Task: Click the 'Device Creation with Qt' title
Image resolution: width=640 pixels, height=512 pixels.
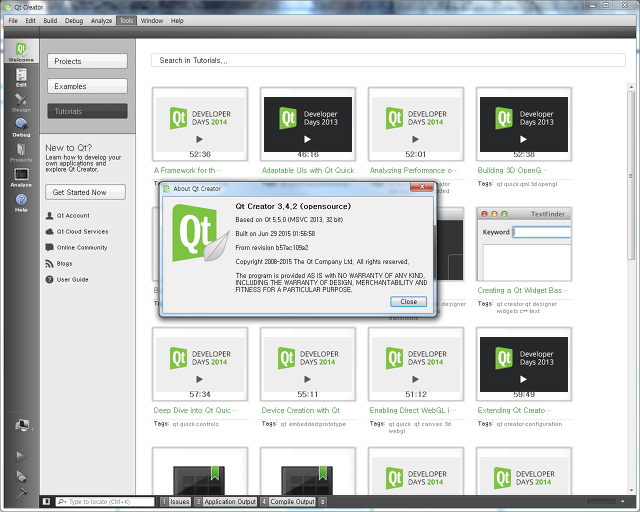Action: pos(300,410)
